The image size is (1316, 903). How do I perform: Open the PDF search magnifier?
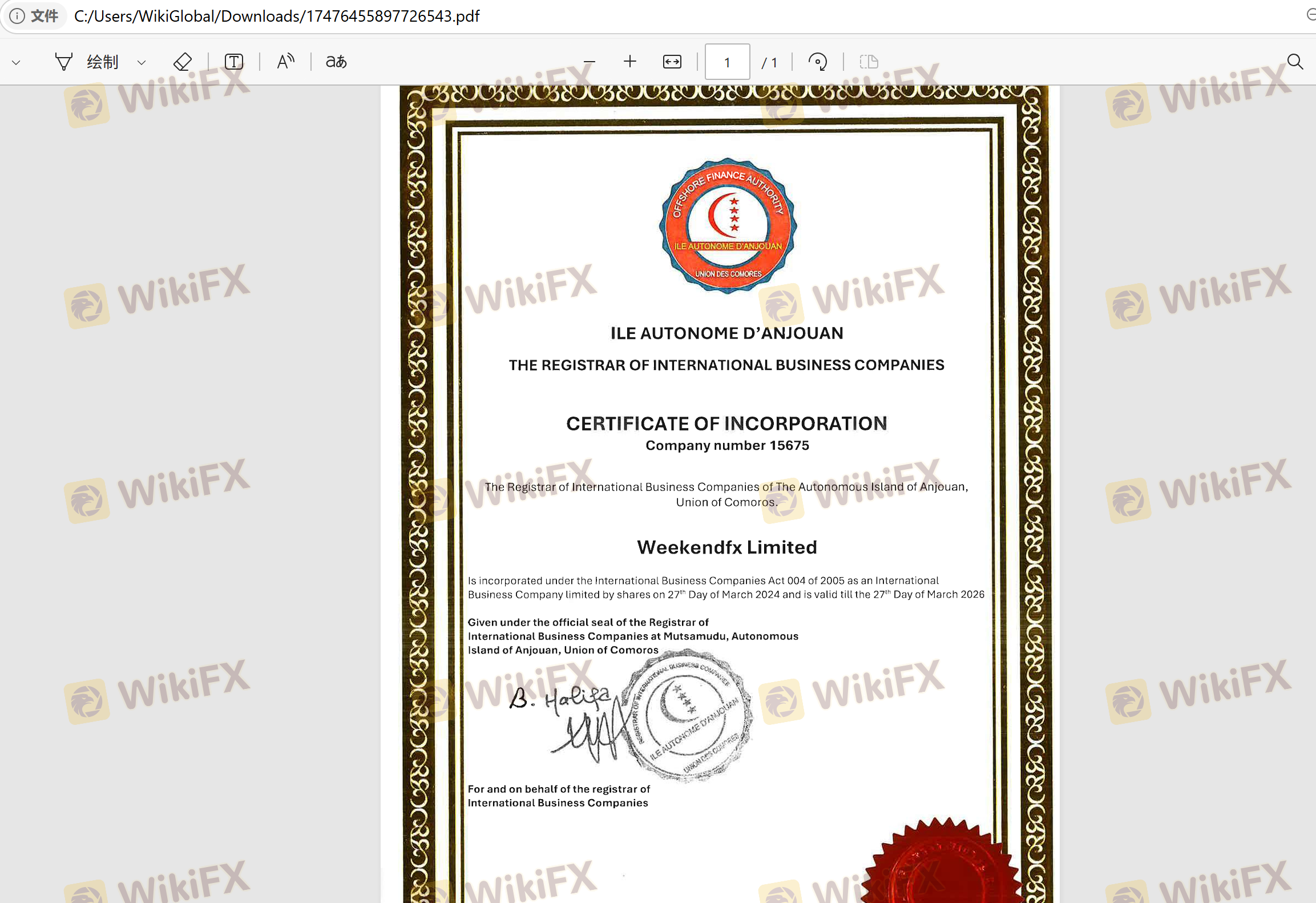(x=1295, y=62)
